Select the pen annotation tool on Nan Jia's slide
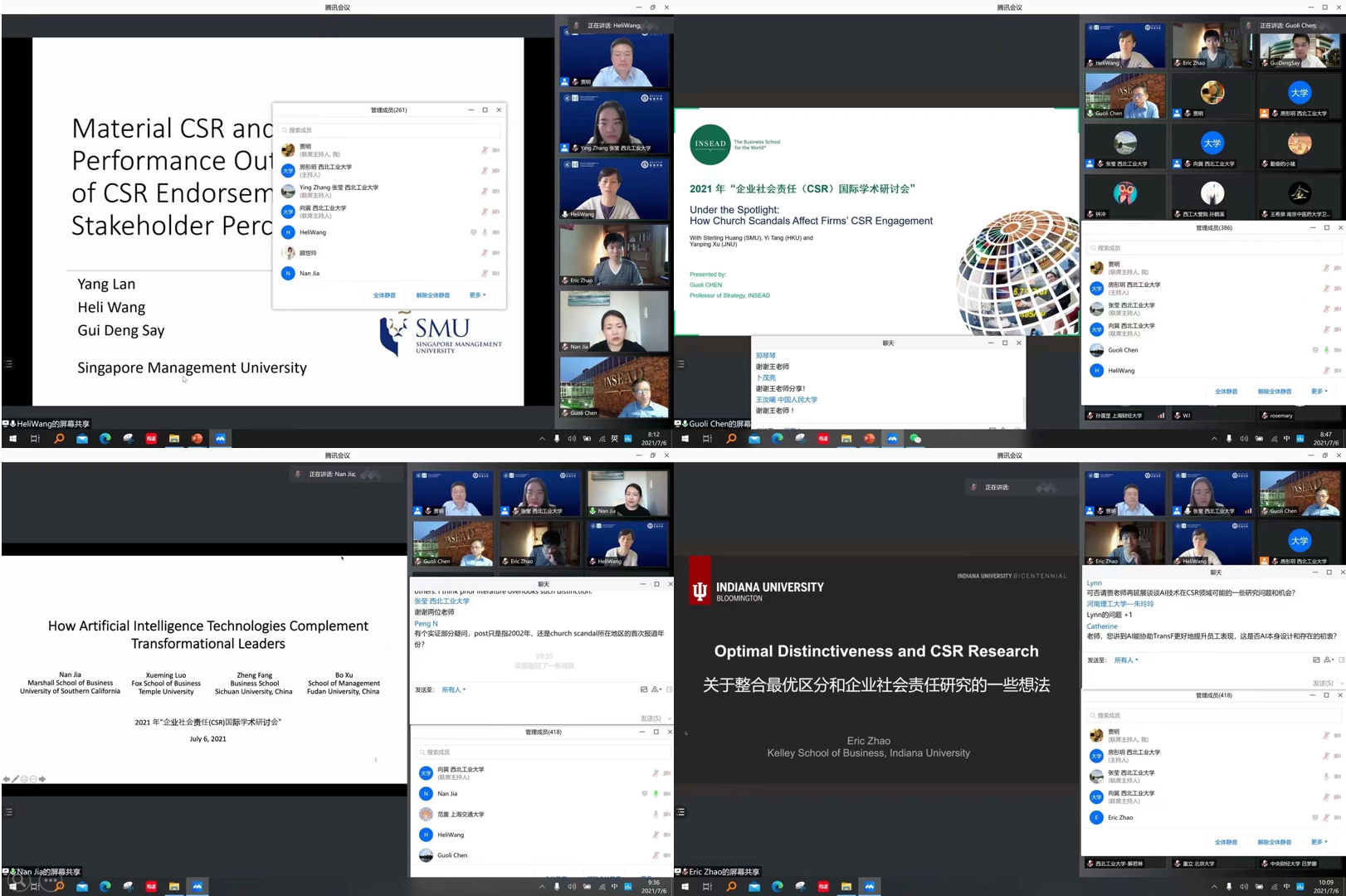 pos(15,779)
